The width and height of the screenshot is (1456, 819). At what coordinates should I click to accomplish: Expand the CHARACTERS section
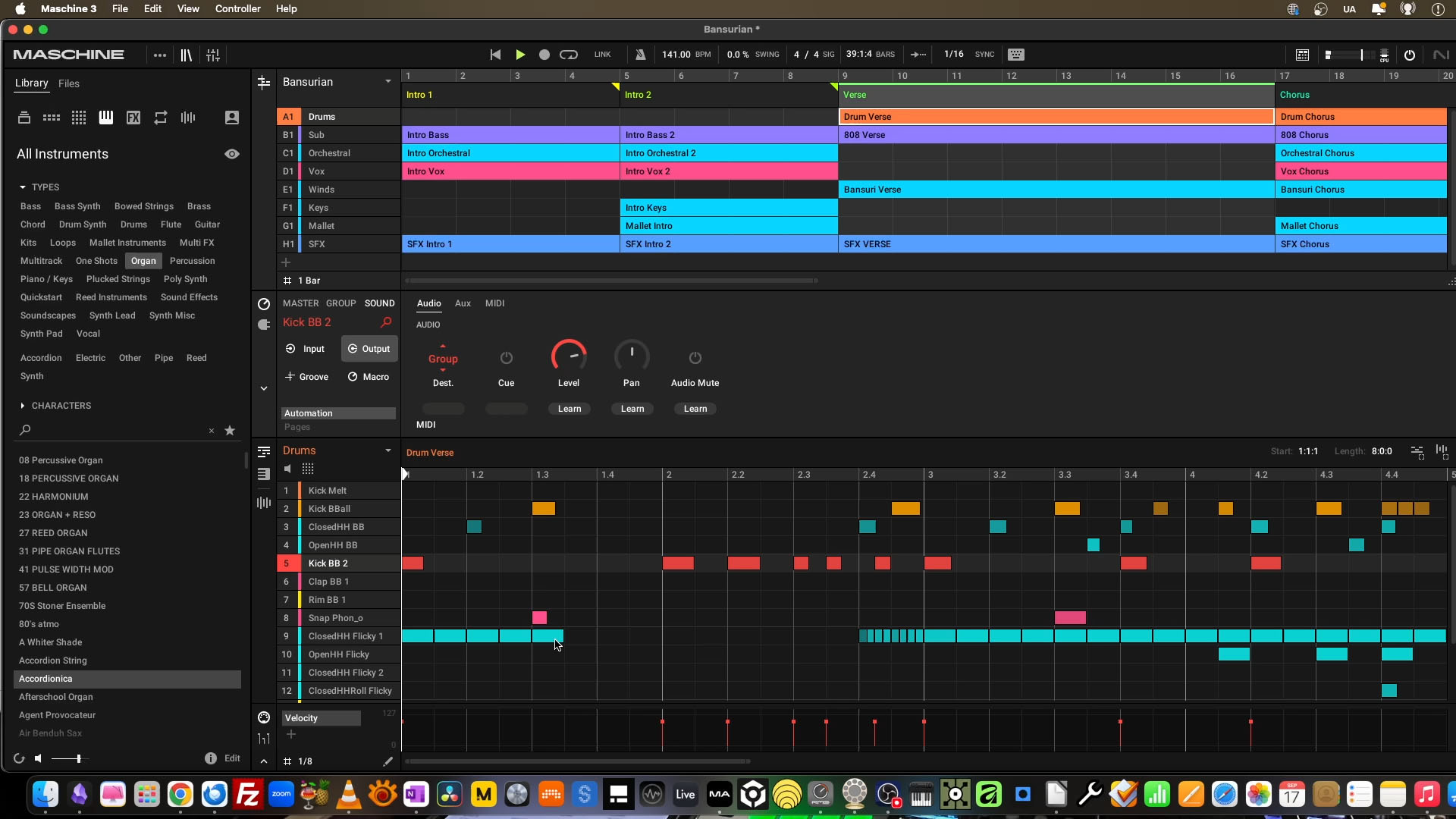(23, 406)
